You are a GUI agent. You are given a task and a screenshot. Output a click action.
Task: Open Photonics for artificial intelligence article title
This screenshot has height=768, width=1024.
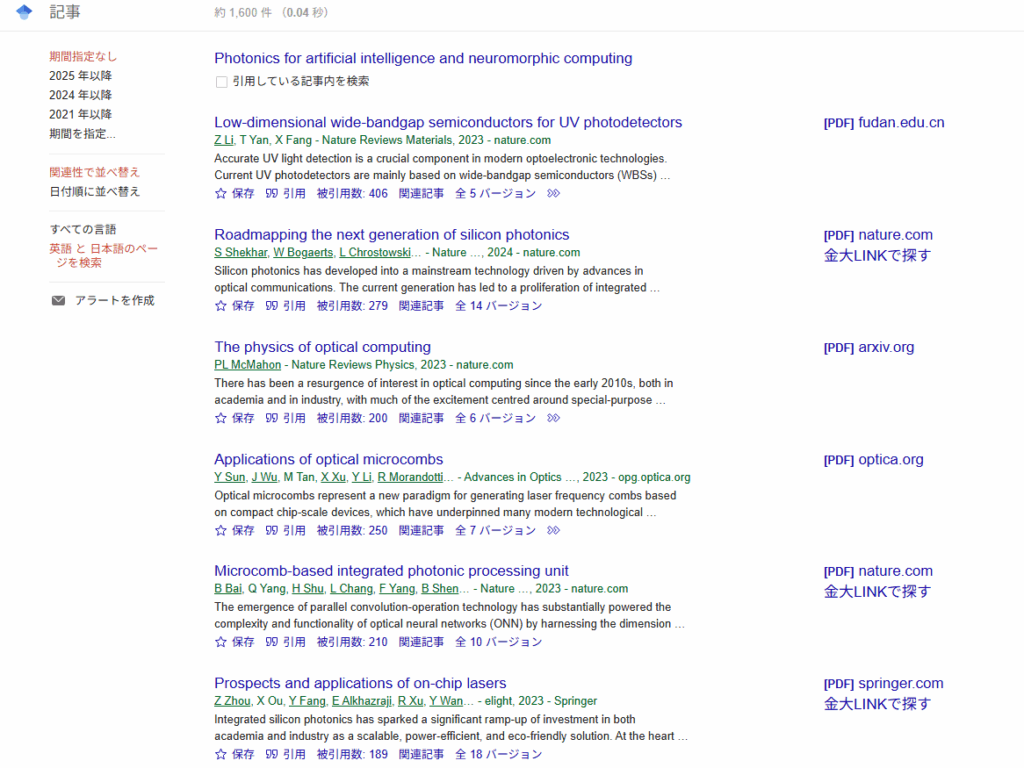pos(423,58)
